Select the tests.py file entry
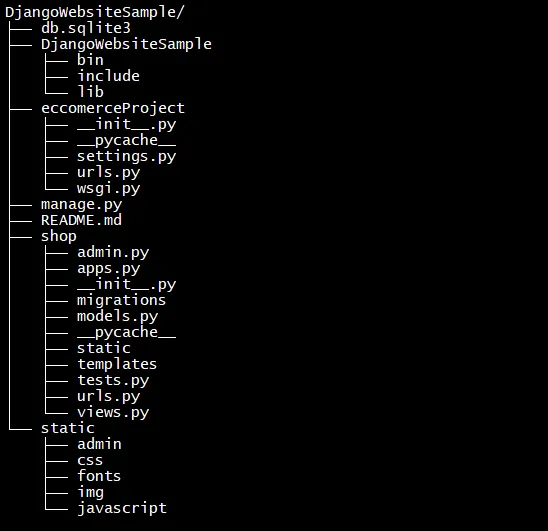Image resolution: width=548 pixels, height=531 pixels. click(x=113, y=381)
